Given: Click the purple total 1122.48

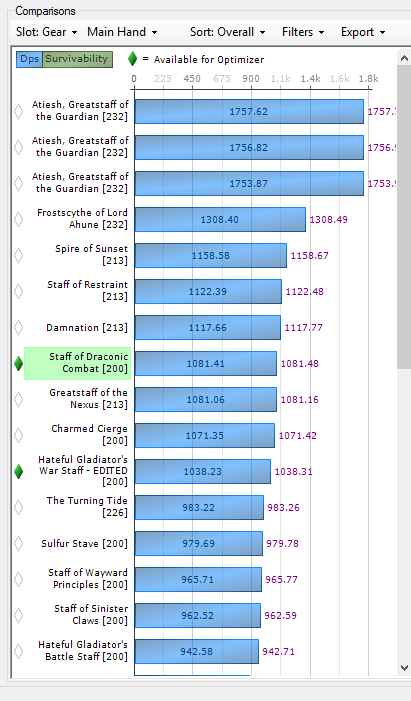Looking at the screenshot, I should [x=305, y=291].
